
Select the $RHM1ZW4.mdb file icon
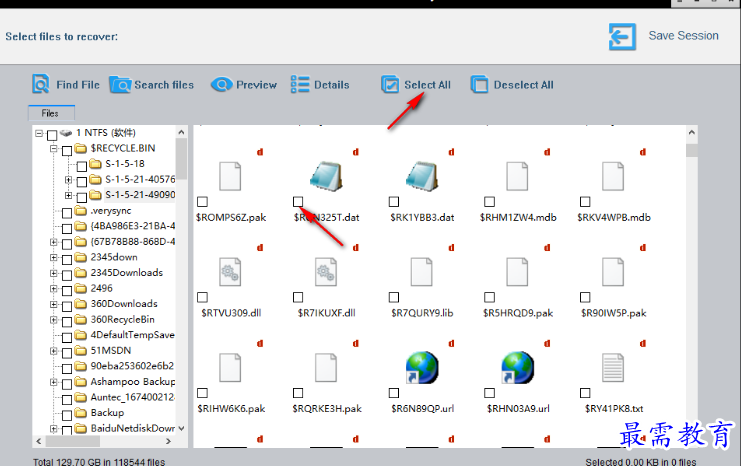(517, 176)
